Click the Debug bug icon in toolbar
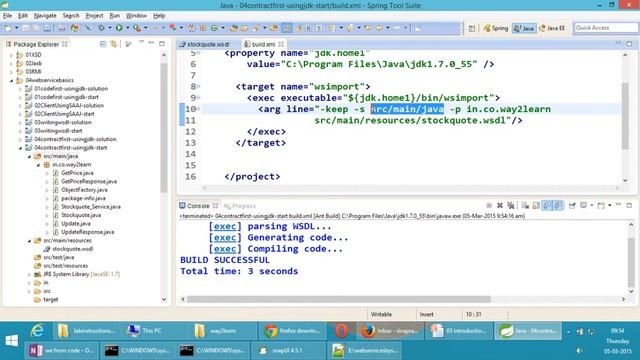 point(102,28)
